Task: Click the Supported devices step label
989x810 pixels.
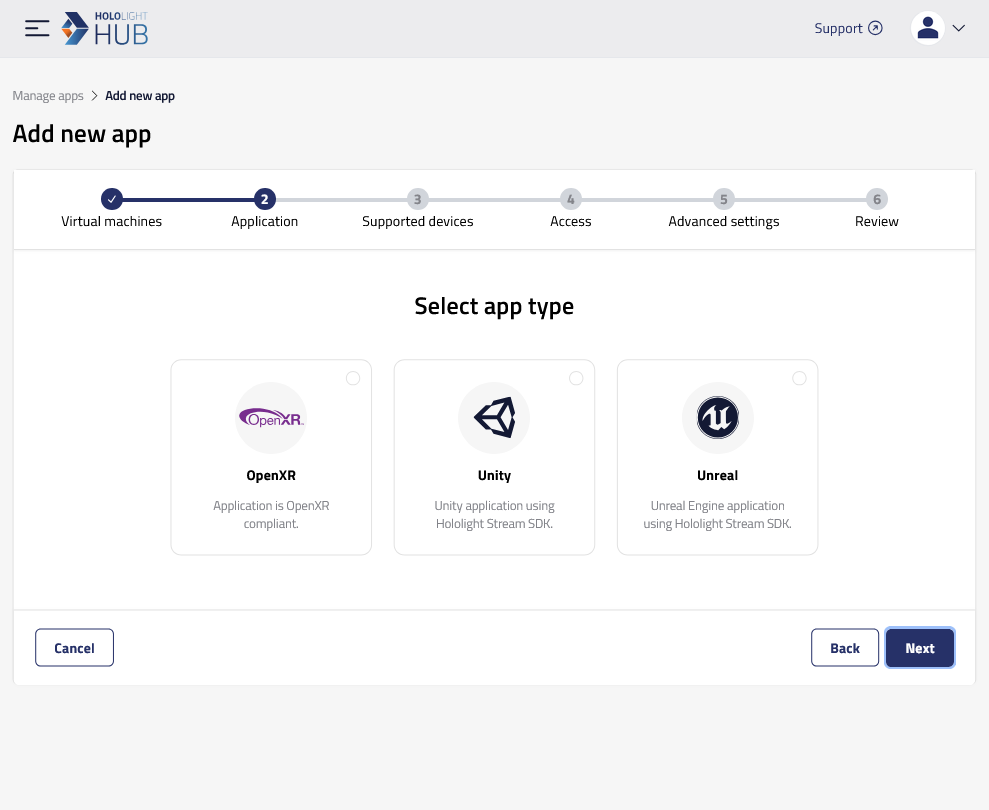Action: click(418, 221)
